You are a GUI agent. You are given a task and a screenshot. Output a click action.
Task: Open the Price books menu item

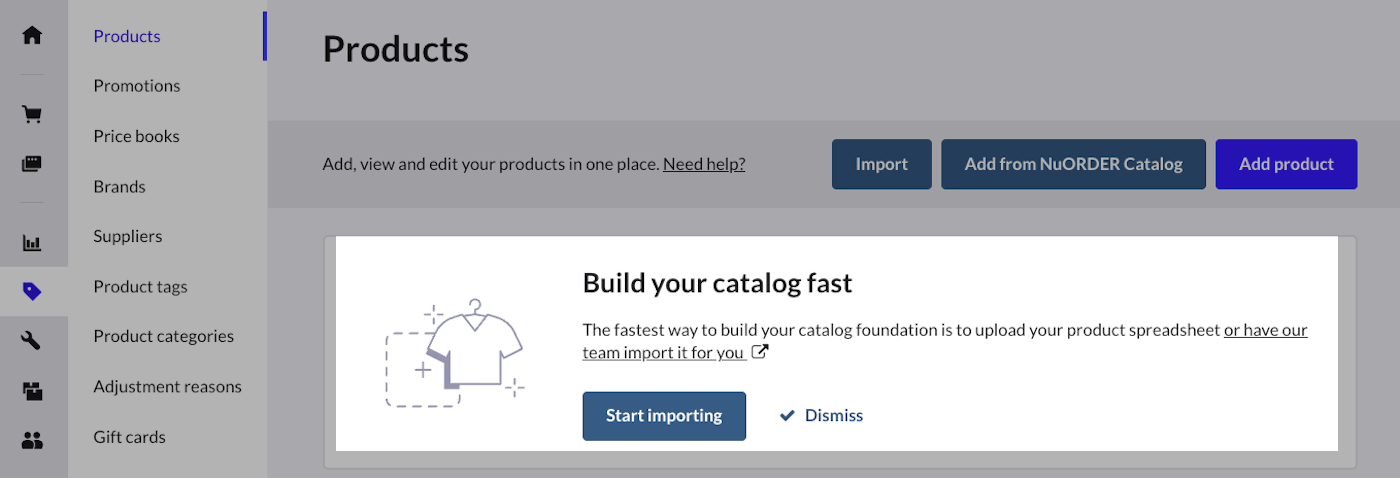[136, 136]
